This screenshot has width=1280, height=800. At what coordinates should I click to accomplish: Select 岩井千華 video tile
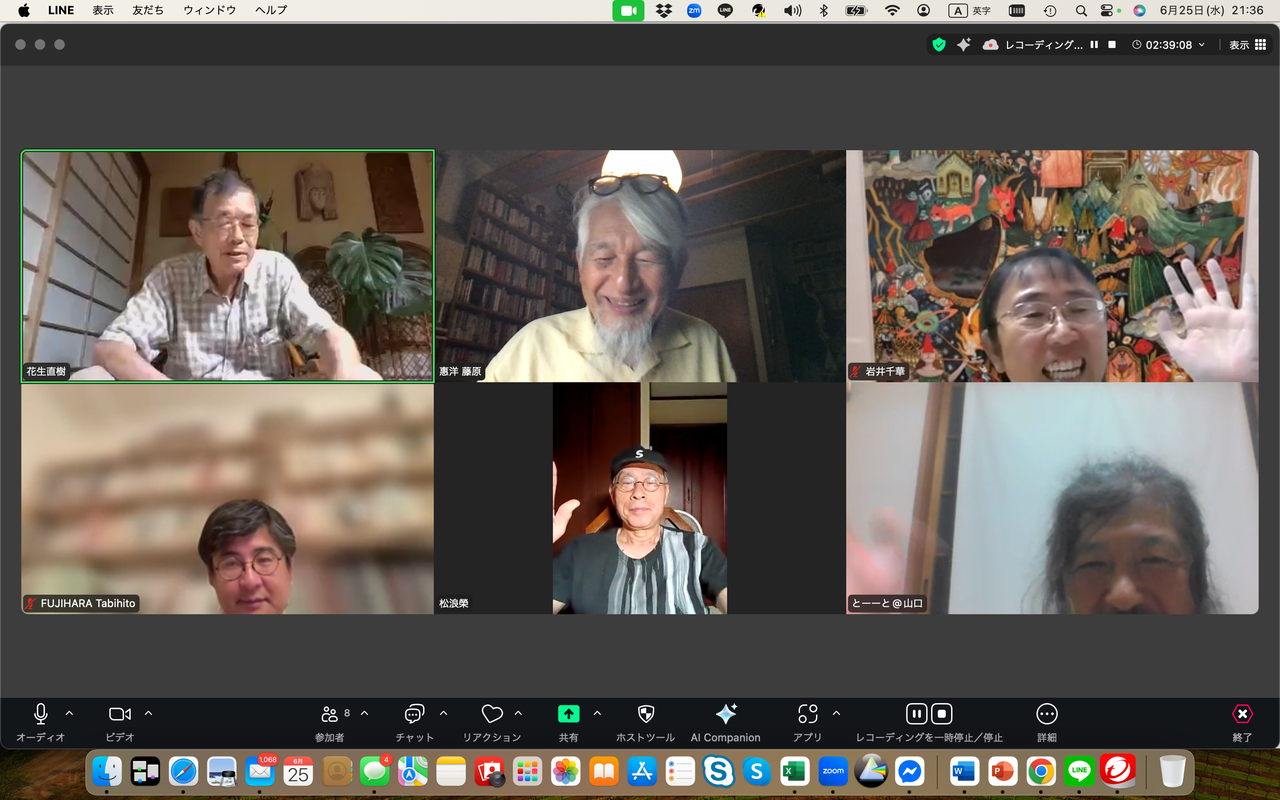click(1052, 266)
